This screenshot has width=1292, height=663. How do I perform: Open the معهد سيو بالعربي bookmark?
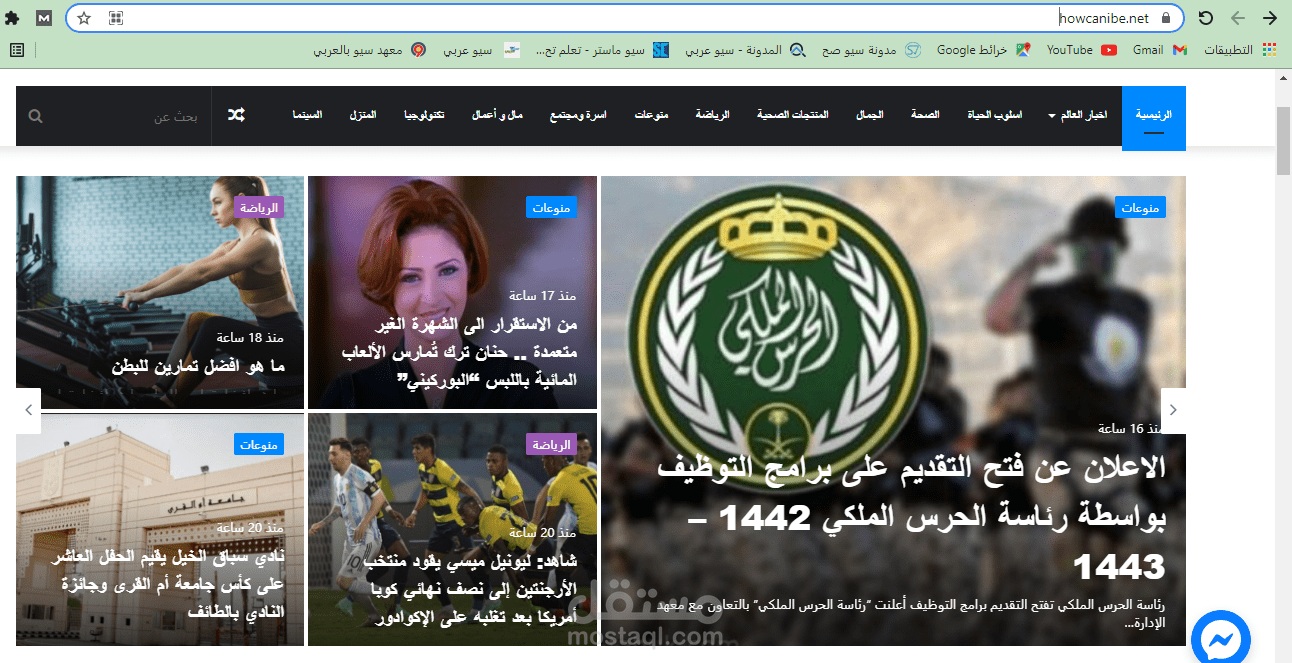(x=370, y=49)
